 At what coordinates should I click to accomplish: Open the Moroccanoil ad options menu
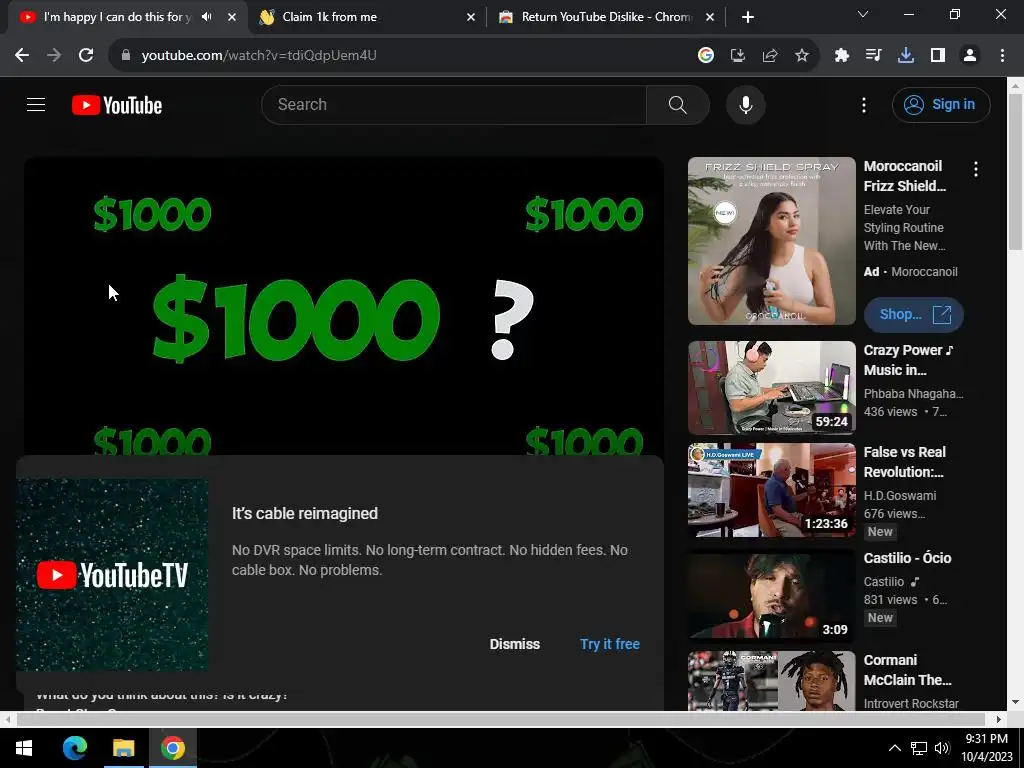pyautogui.click(x=976, y=169)
